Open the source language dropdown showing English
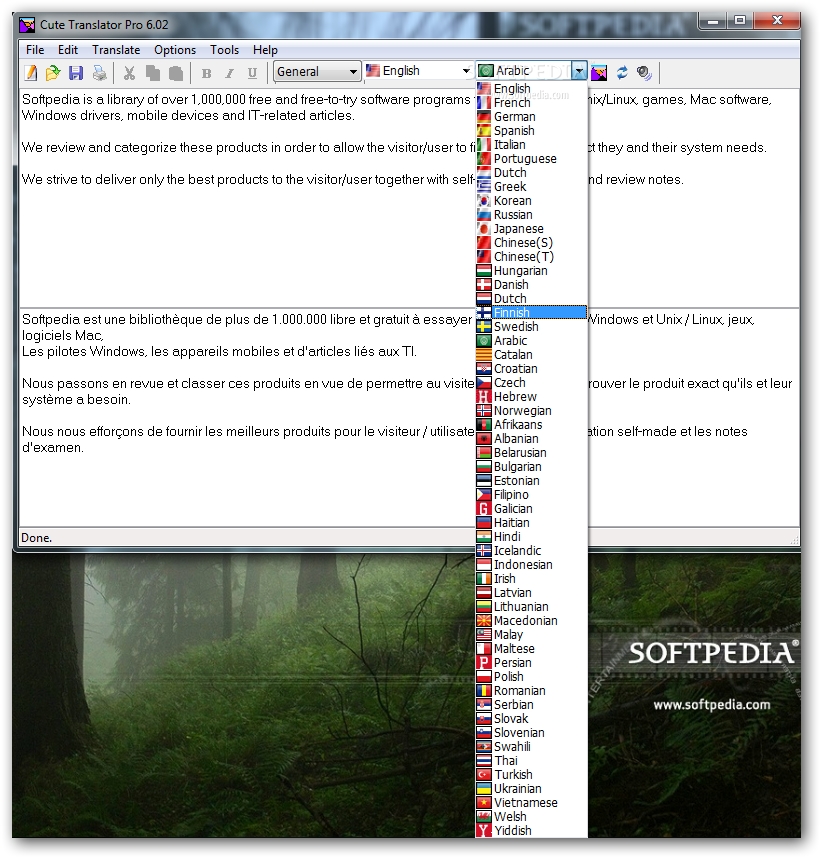The height and width of the screenshot is (858, 821). click(x=419, y=71)
